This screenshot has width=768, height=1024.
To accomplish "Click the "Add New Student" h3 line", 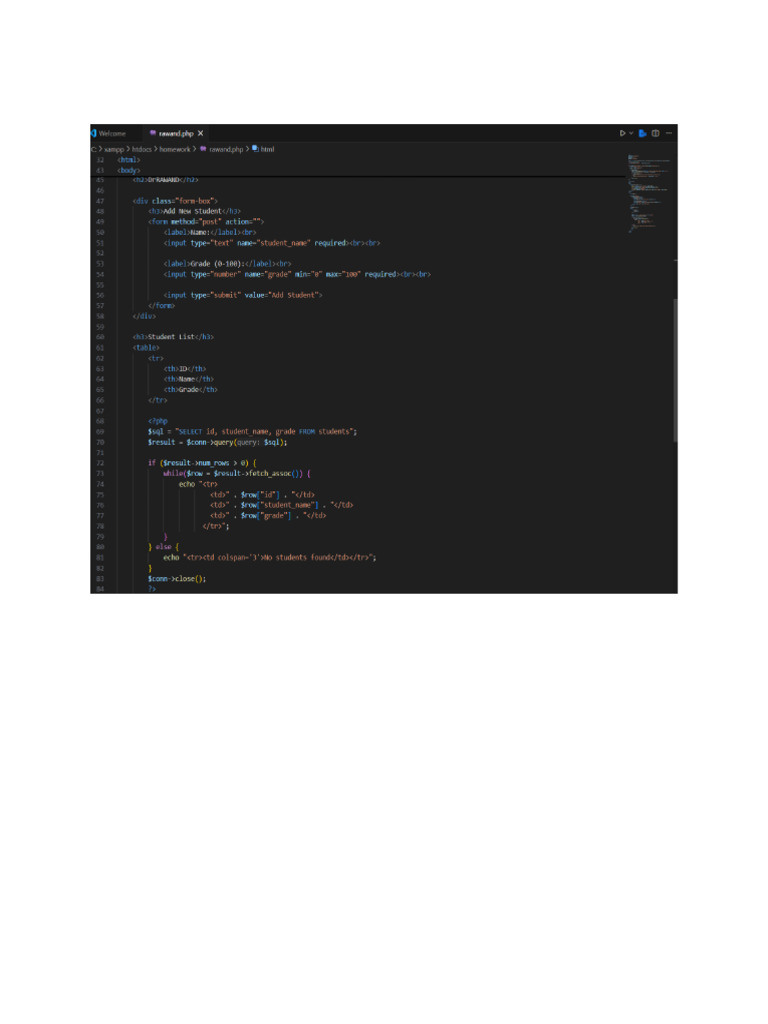I will 195,212.
